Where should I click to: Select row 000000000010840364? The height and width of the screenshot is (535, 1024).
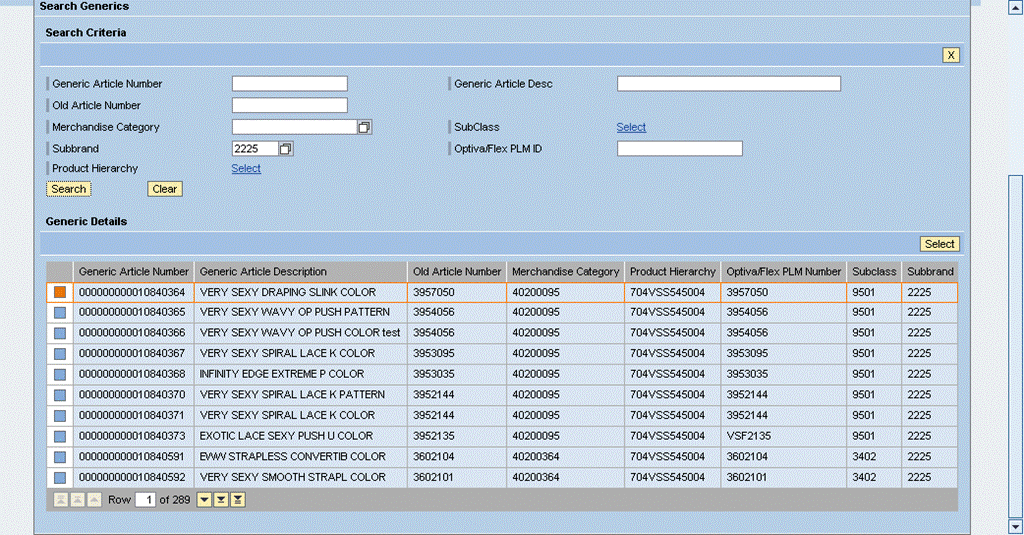[60, 292]
